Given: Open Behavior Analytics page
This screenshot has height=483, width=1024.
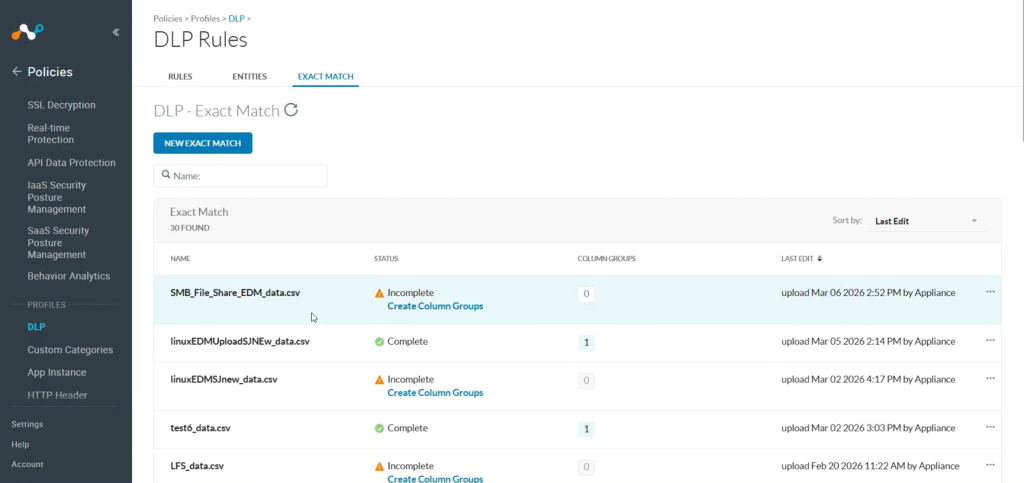Looking at the screenshot, I should point(69,276).
